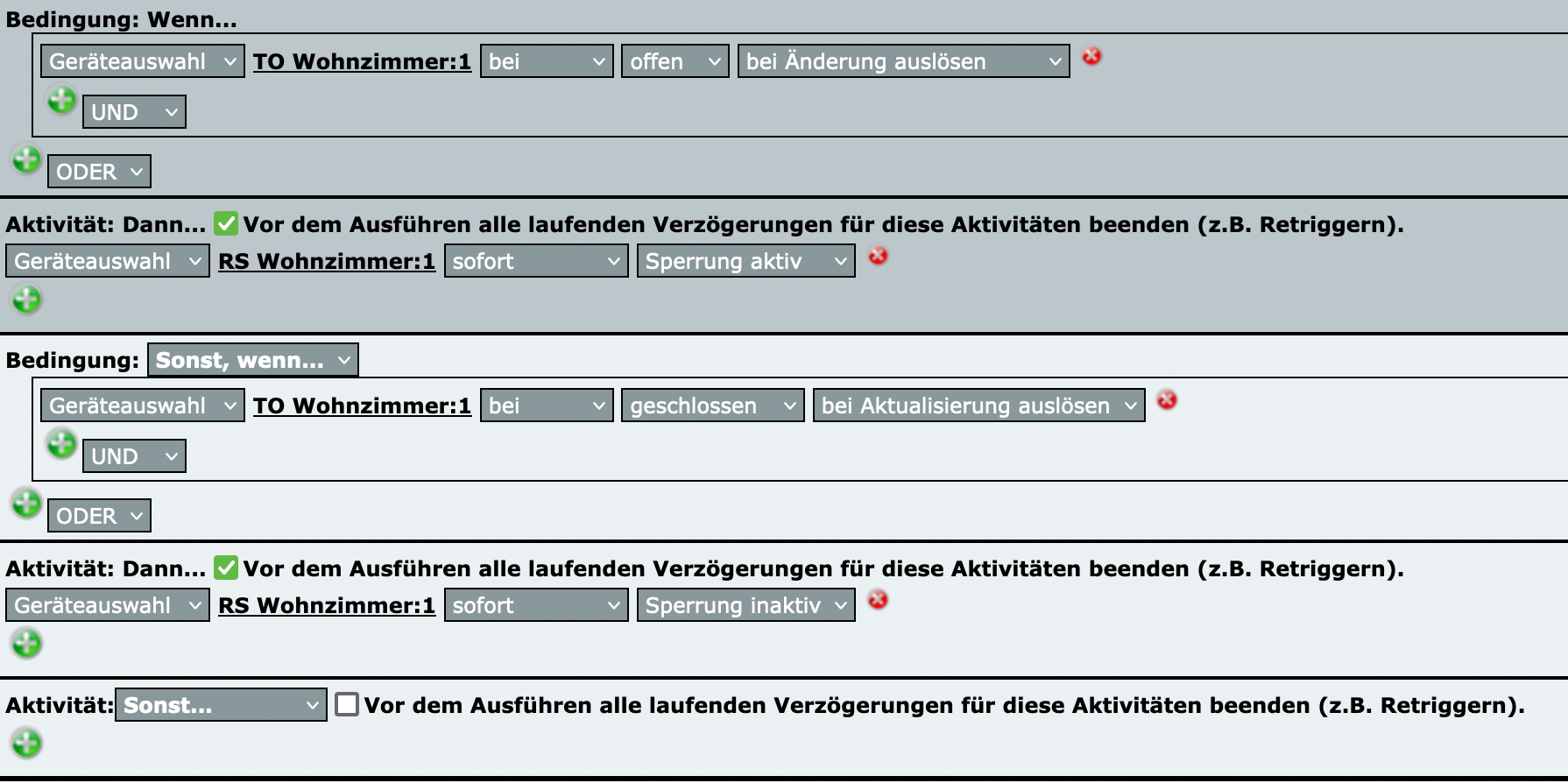Enable retrigger checkbox in 'Sonst...' activity
The image size is (1568, 783).
(347, 705)
